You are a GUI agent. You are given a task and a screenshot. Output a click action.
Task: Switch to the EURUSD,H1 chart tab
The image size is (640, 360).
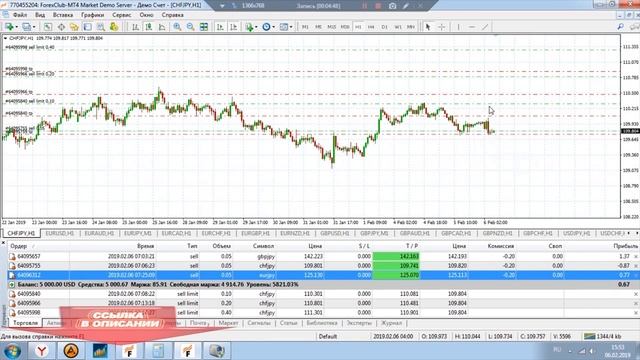click(x=60, y=233)
